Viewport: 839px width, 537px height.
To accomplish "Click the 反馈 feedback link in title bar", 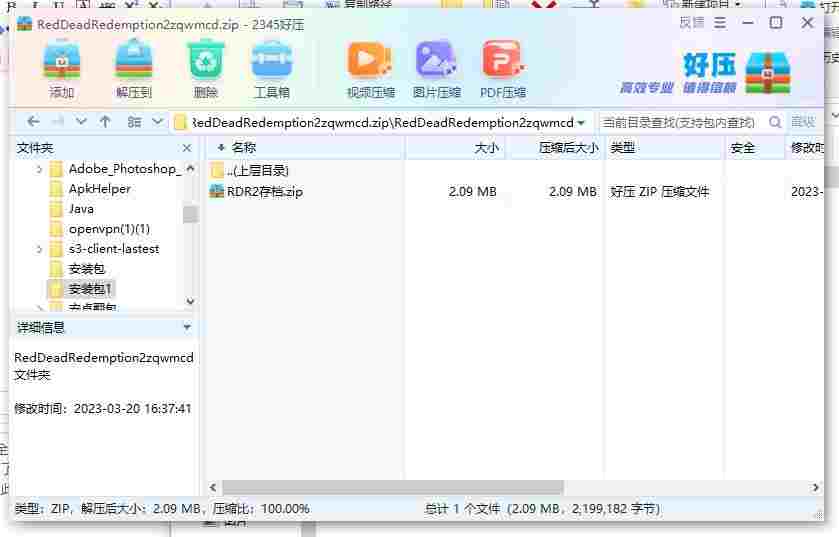I will (691, 22).
